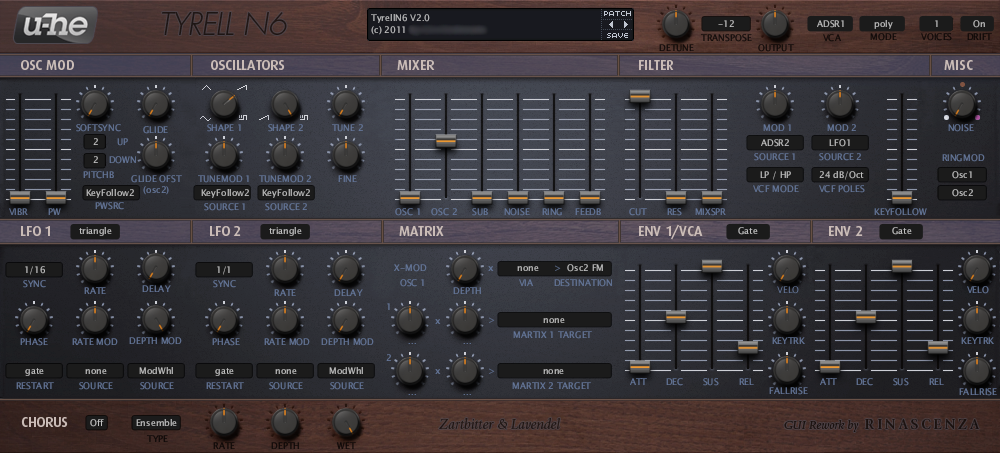This screenshot has height=453, width=1000.
Task: Open MARTIX 1 TARGET none selector
Action: [x=554, y=320]
